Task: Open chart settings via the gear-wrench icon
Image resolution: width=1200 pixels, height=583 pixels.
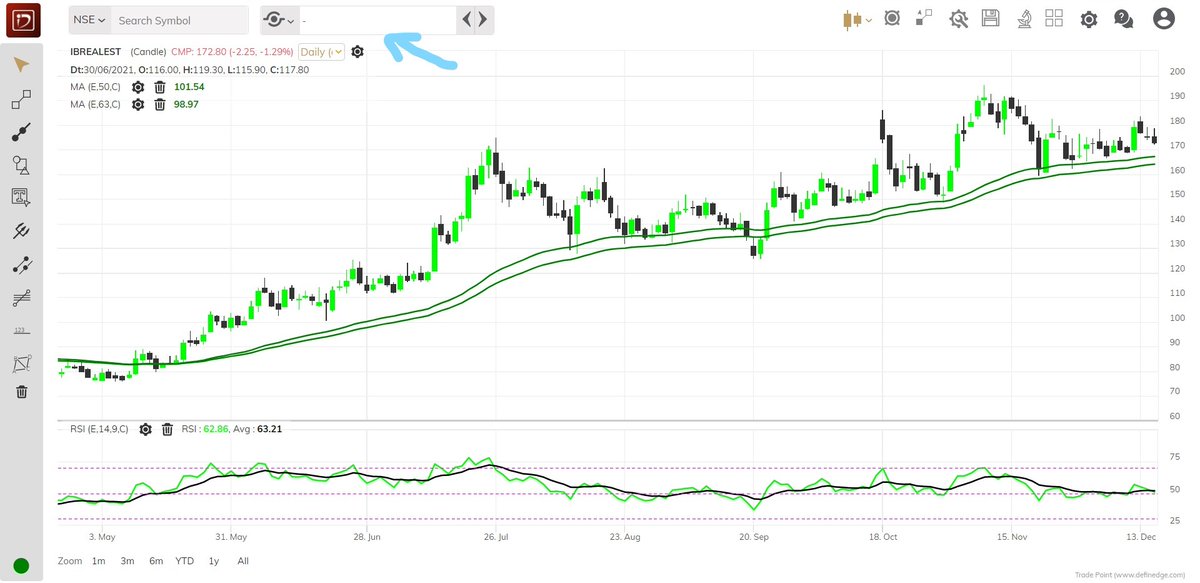Action: click(958, 18)
